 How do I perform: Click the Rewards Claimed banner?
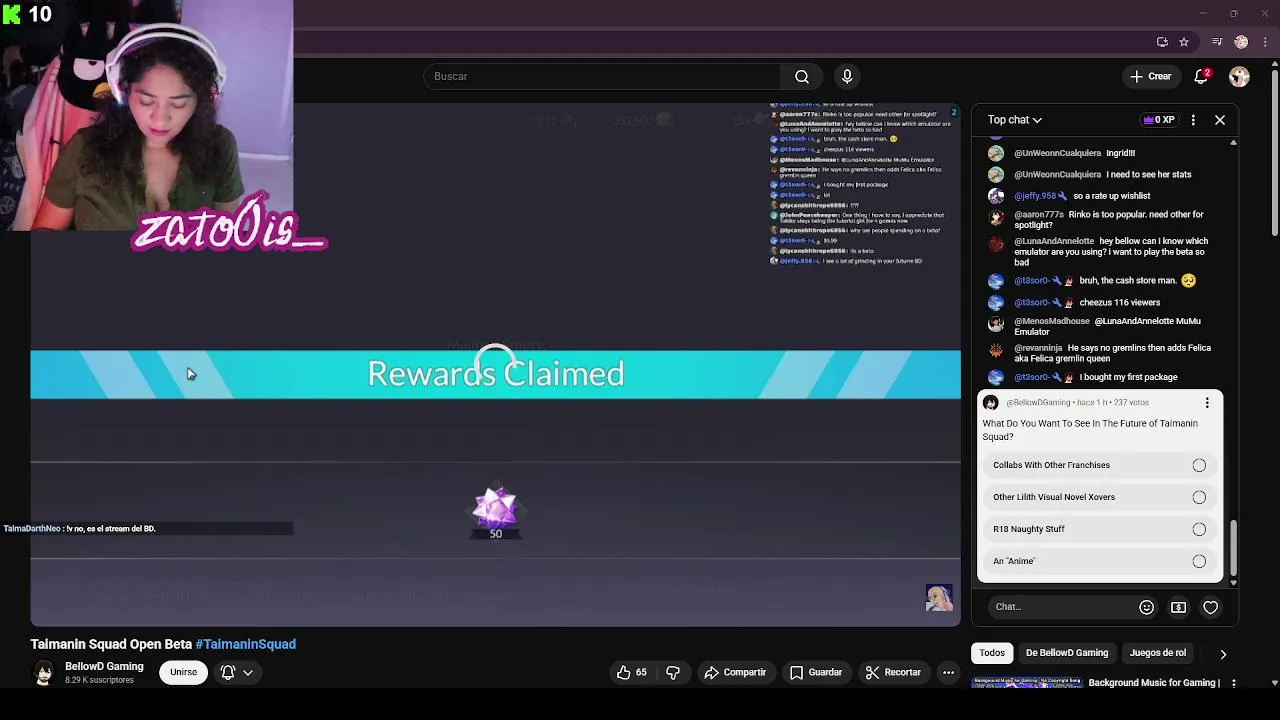(495, 374)
